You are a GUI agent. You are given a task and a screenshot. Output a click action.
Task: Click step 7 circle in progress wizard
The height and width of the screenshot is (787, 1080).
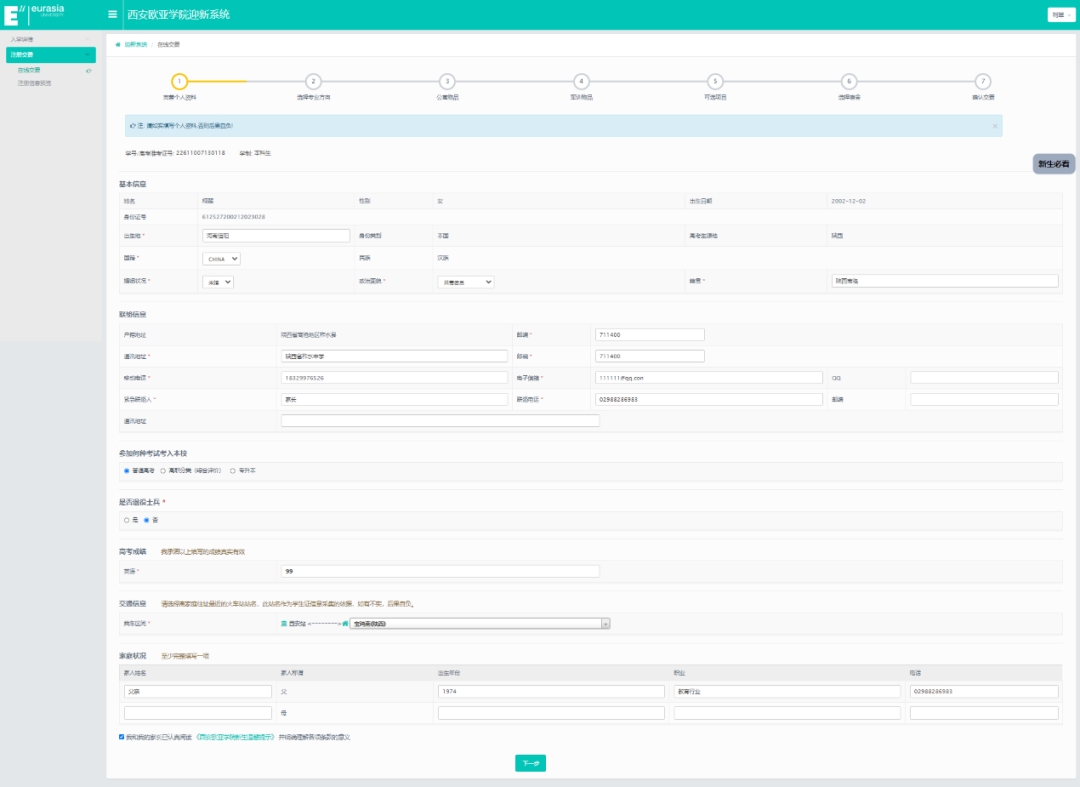[x=983, y=82]
